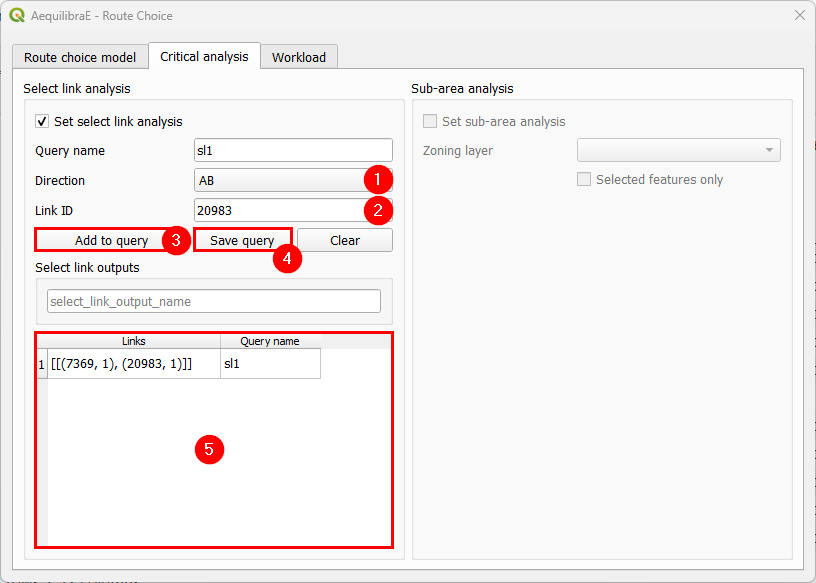Select row 1 header in the query table
This screenshot has width=816, height=583.
coord(41,364)
